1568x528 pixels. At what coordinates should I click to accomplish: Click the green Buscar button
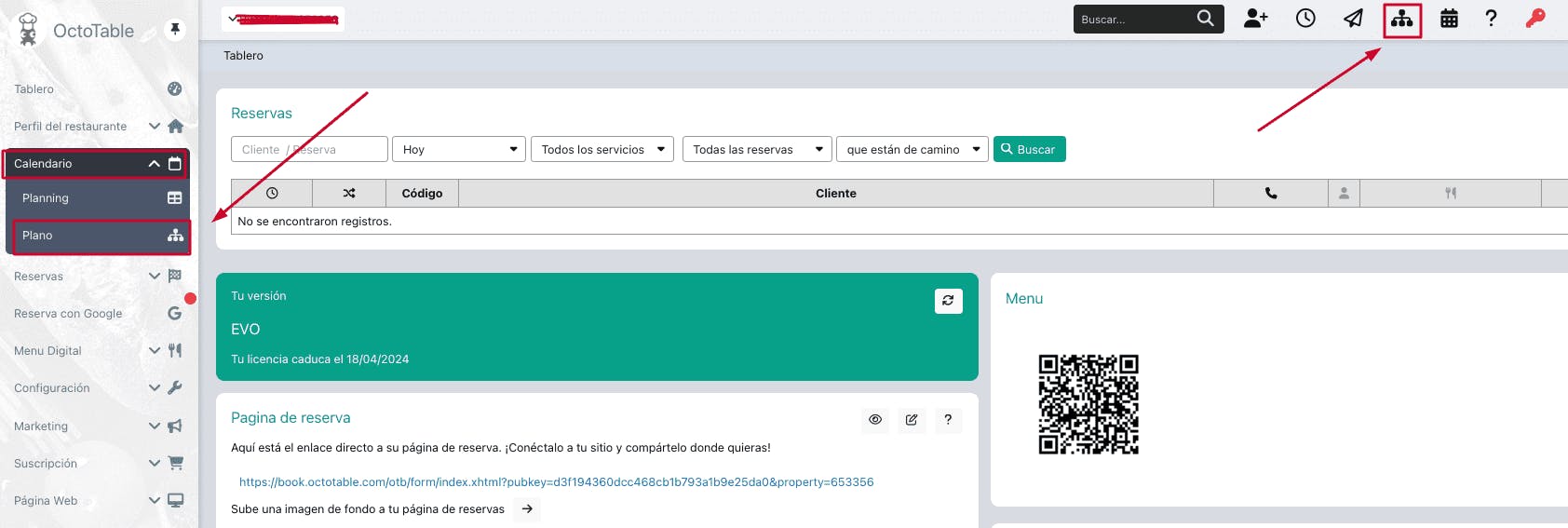(1029, 149)
